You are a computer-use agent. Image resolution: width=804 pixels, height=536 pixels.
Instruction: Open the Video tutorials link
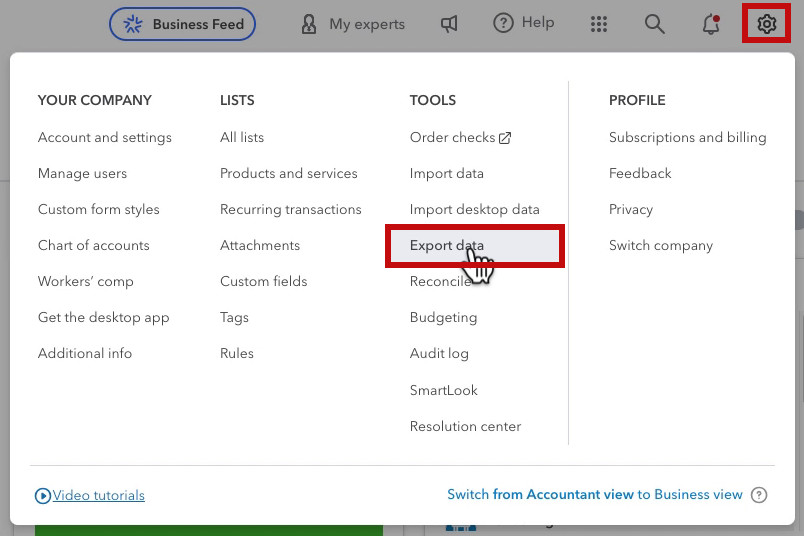[x=98, y=495]
